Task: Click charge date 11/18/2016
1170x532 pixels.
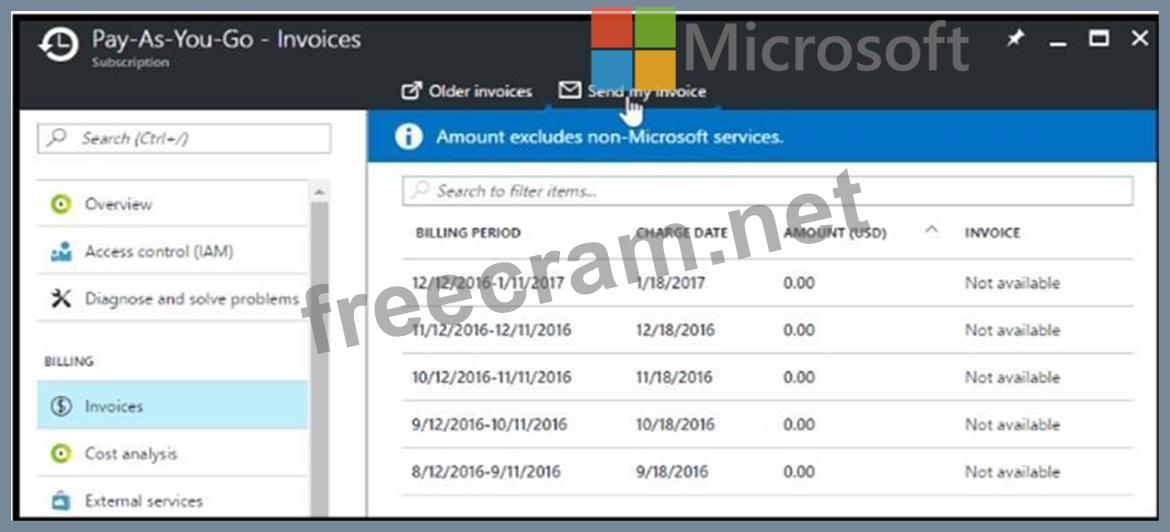Action: tap(674, 377)
